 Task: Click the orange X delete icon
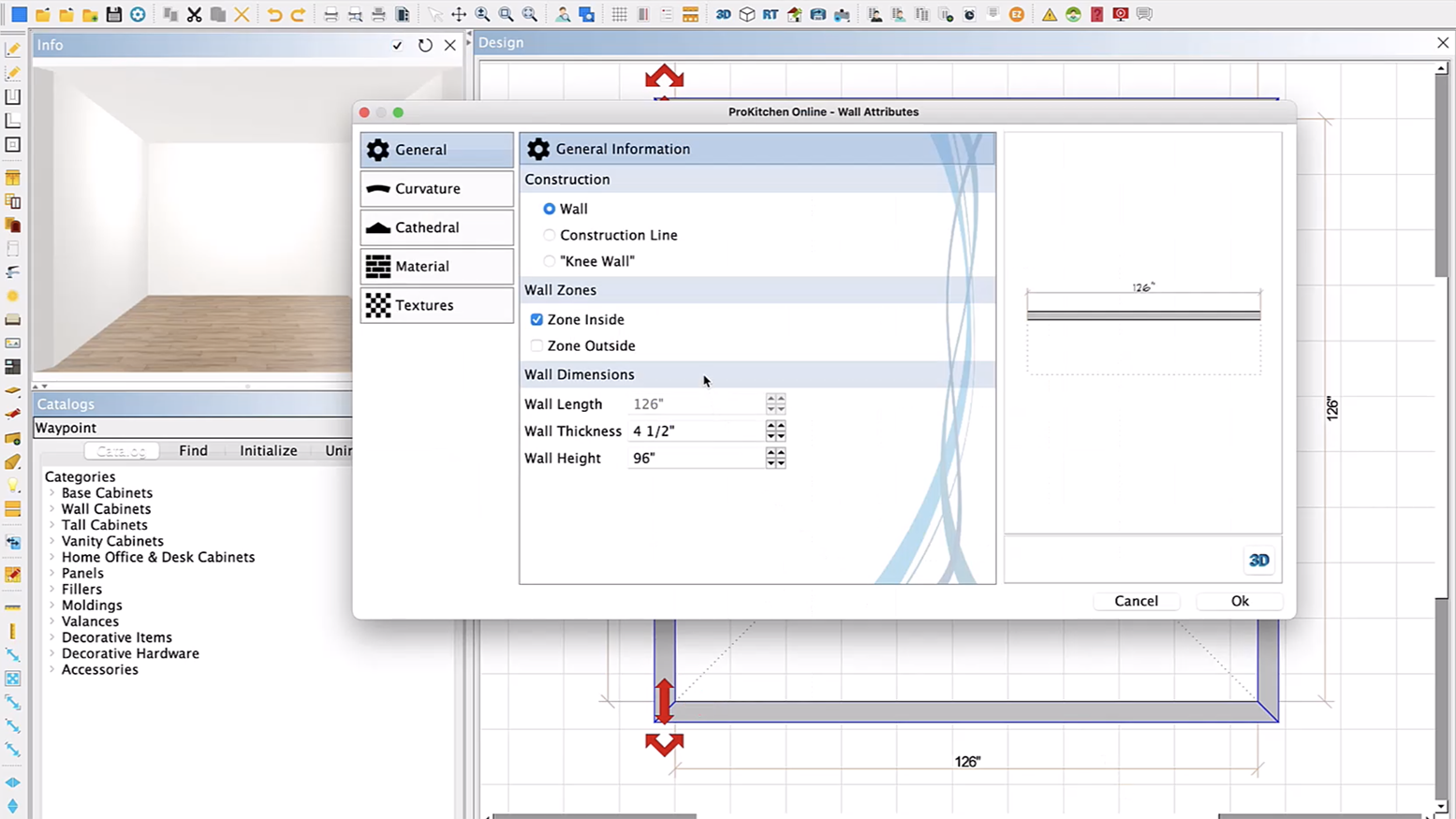point(242,14)
